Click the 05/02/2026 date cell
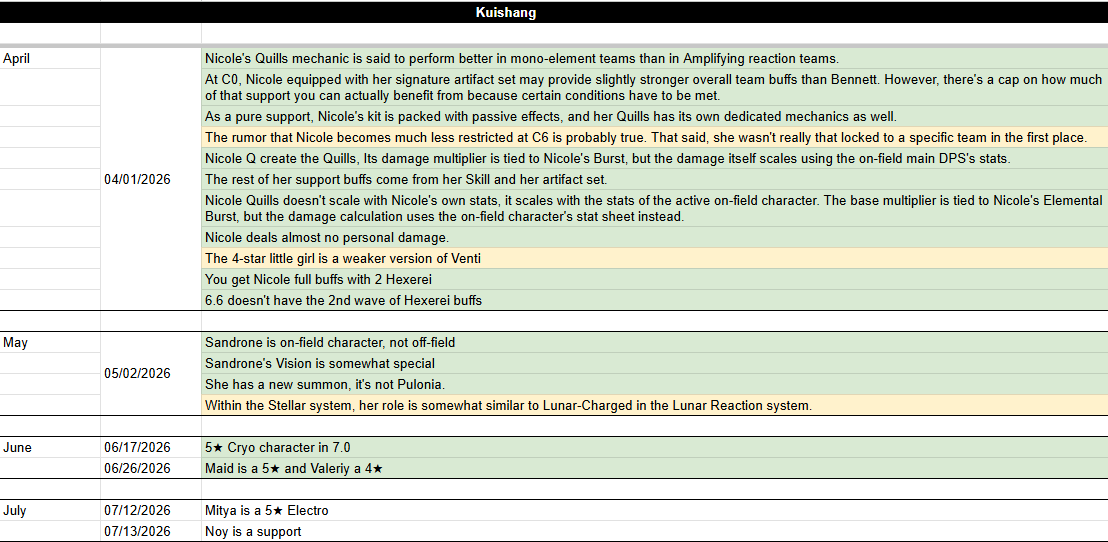This screenshot has width=1108, height=542. click(151, 373)
